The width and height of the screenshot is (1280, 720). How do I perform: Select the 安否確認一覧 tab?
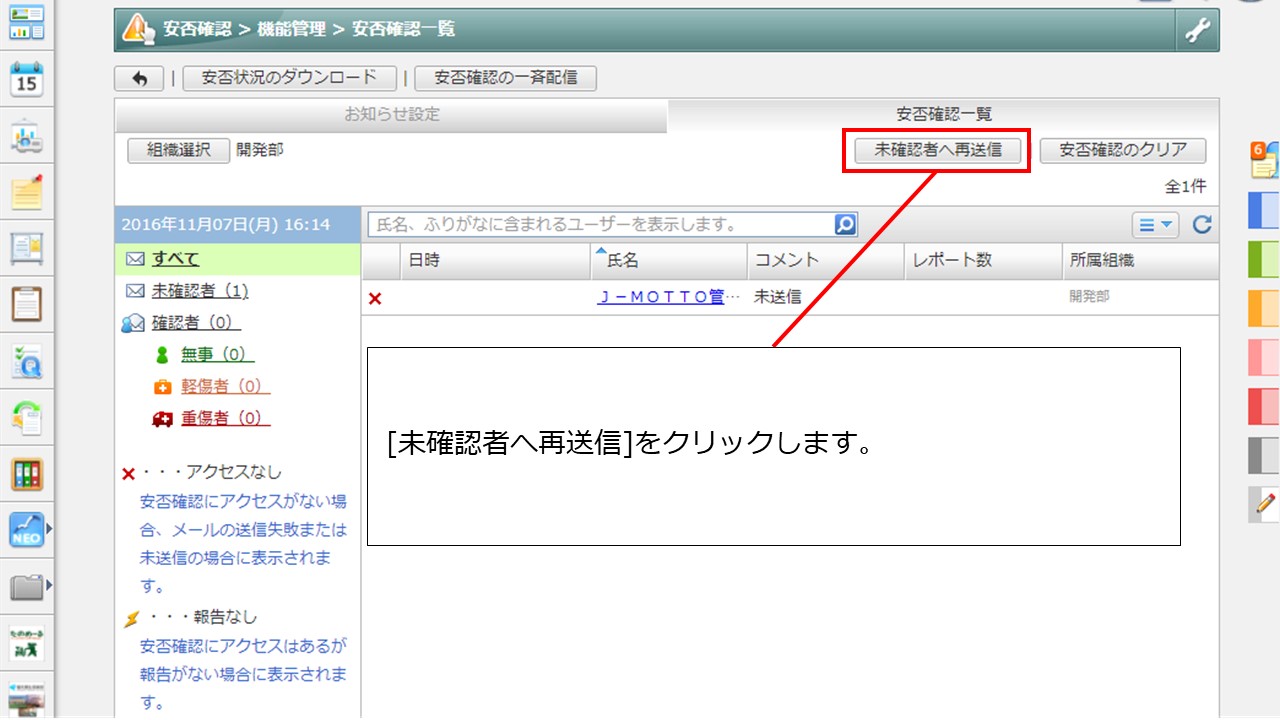point(944,115)
